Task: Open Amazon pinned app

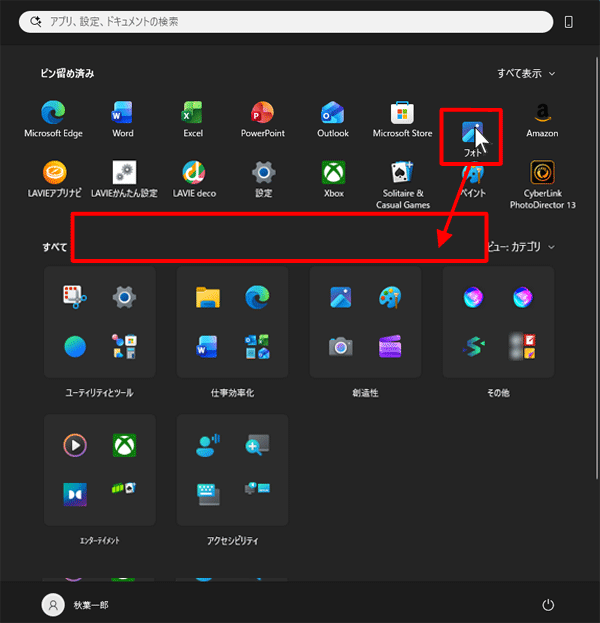Action: point(542,119)
